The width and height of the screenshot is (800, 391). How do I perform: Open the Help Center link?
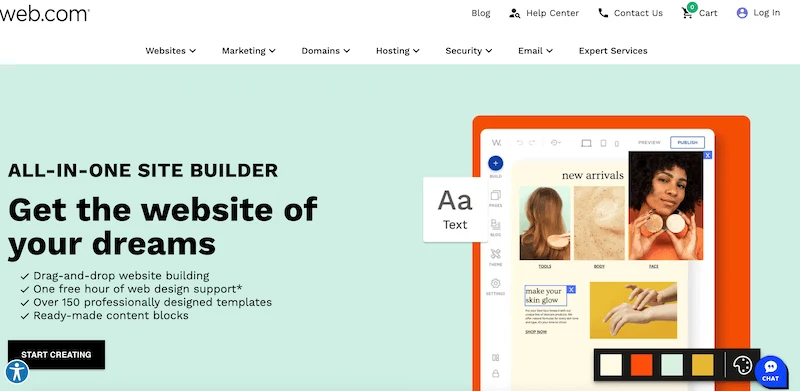(553, 13)
